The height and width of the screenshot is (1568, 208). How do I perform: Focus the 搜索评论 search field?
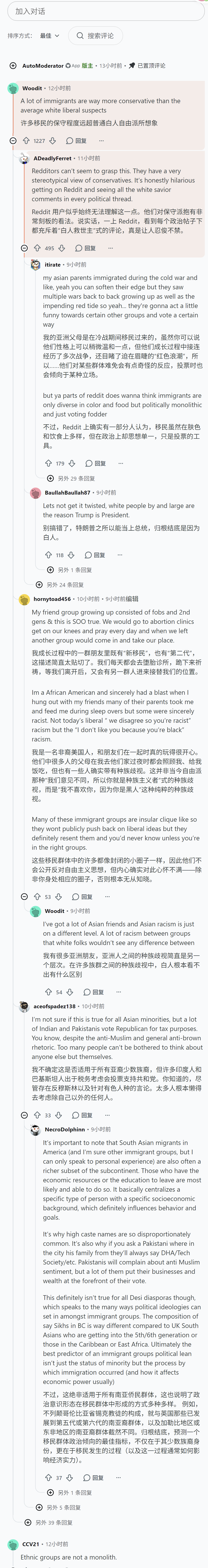(x=96, y=36)
